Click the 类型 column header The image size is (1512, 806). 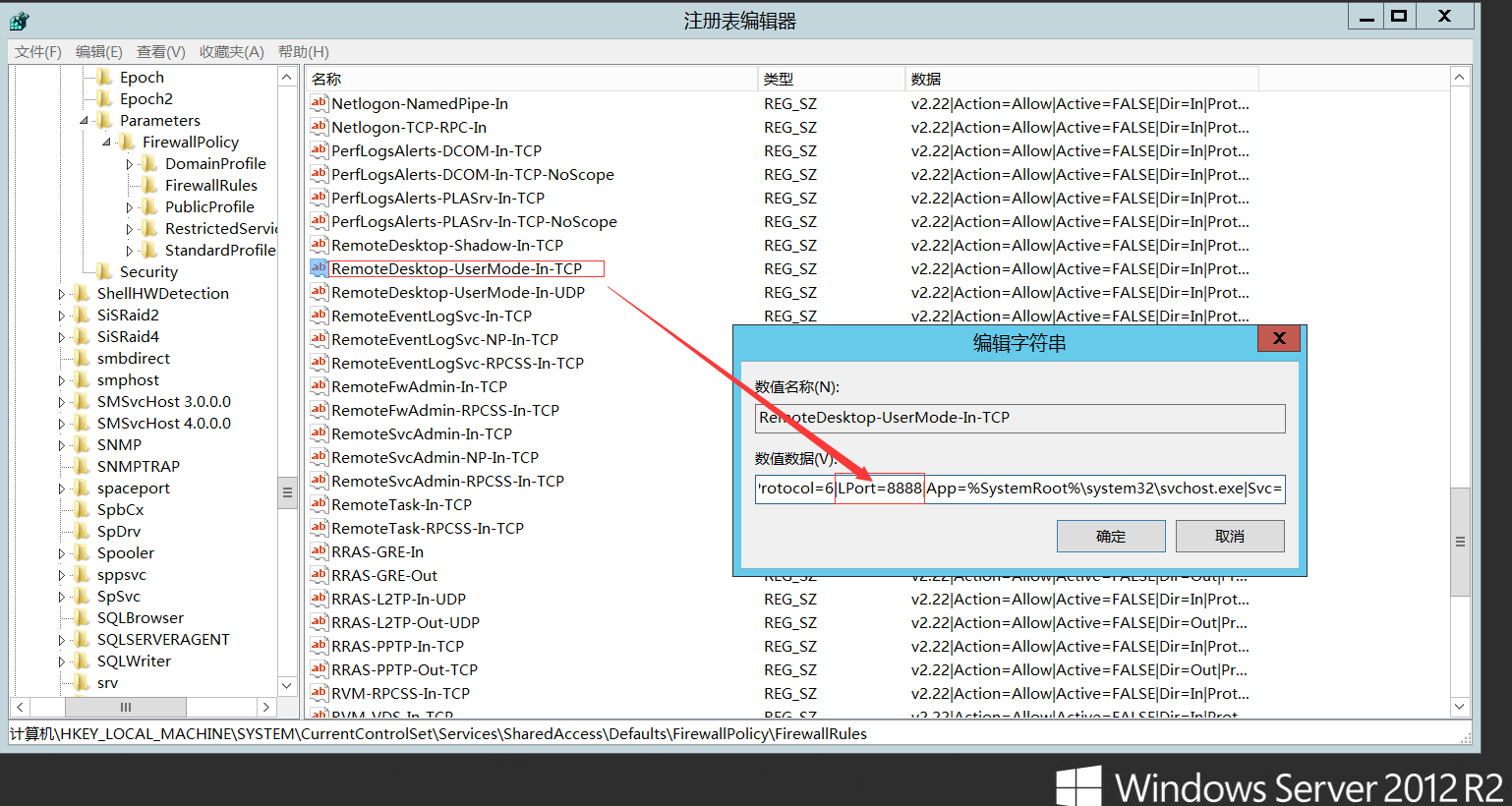tap(831, 79)
